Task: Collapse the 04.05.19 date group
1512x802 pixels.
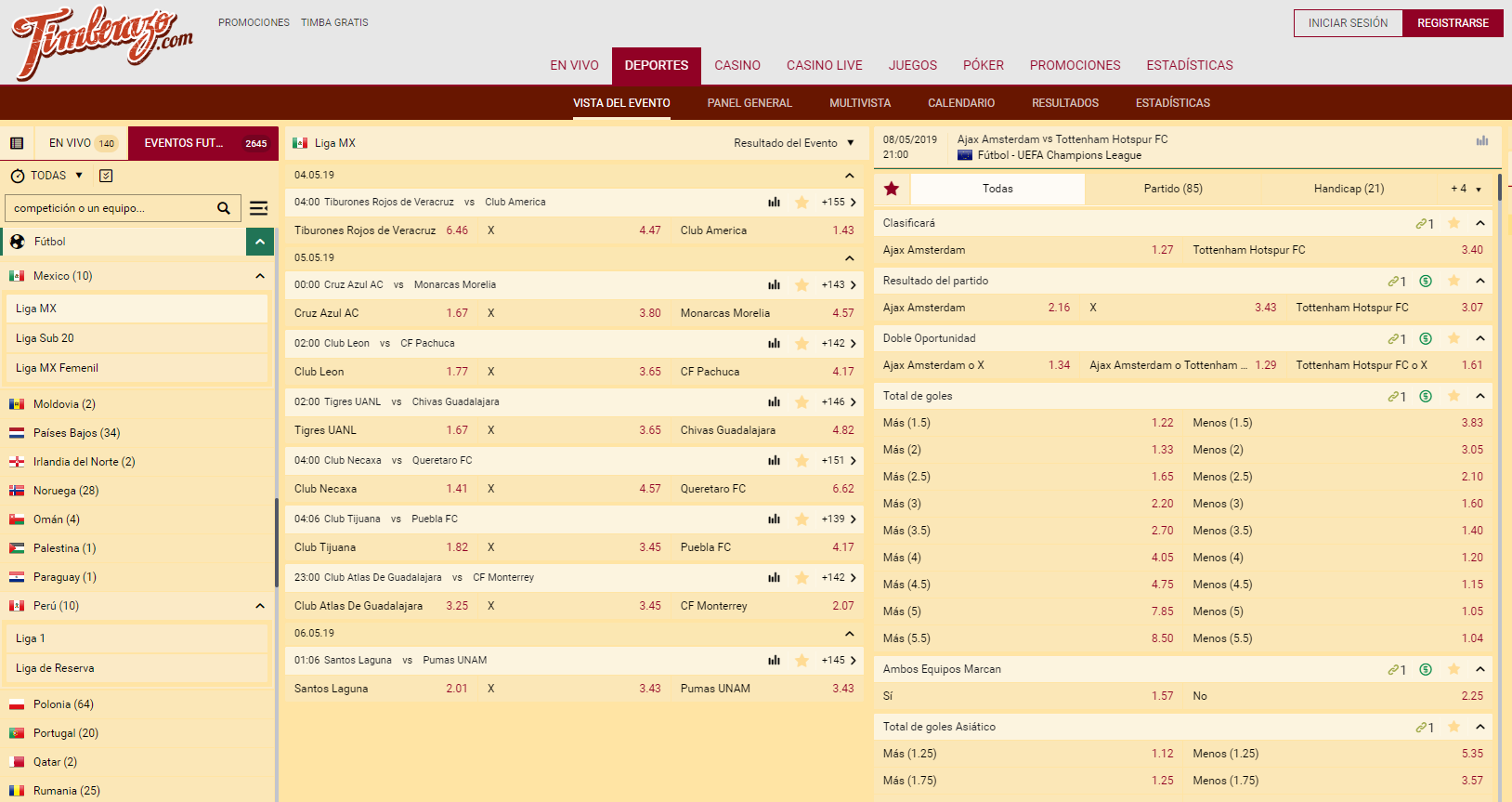Action: (x=849, y=176)
